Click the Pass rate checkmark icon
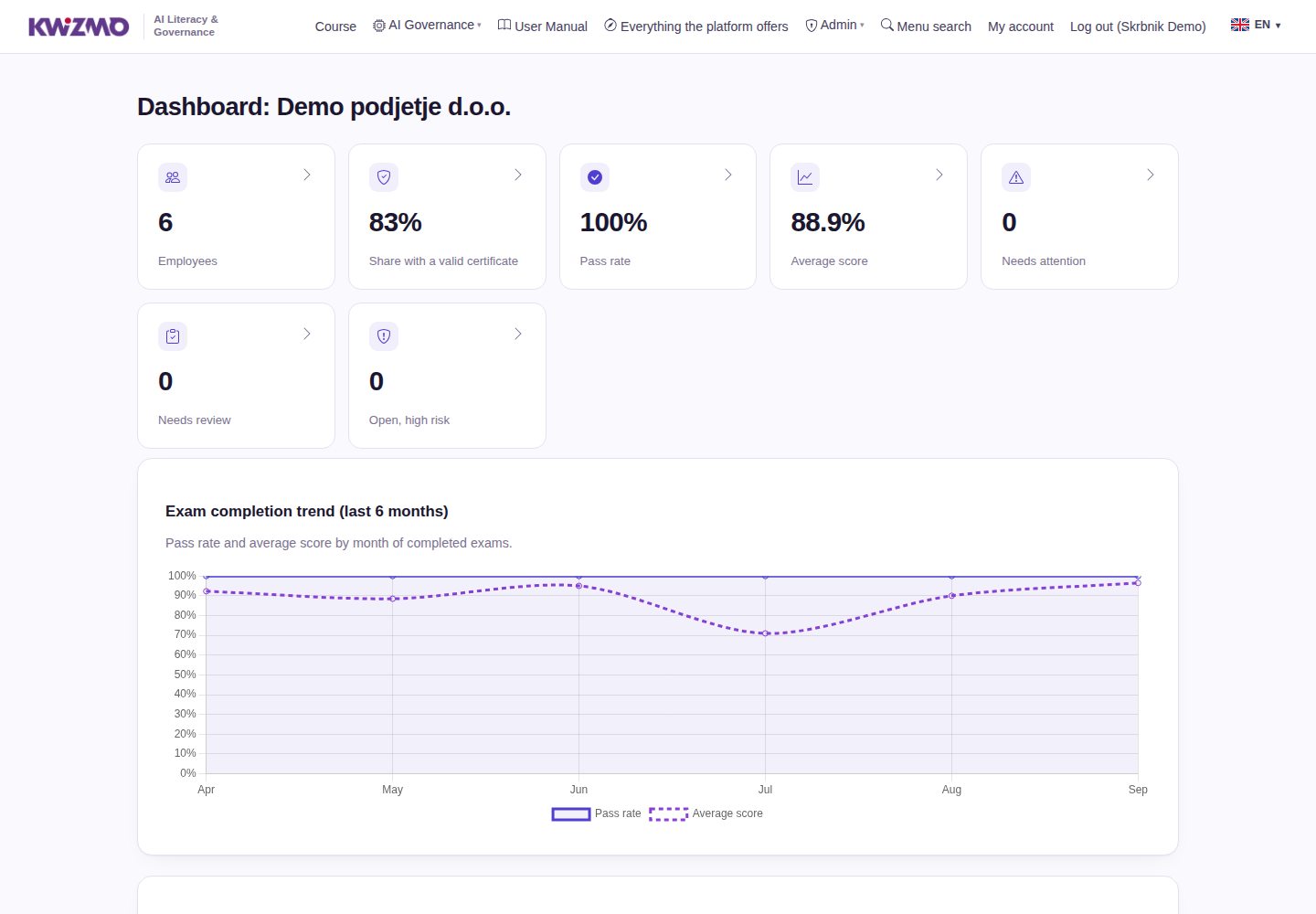Image resolution: width=1316 pixels, height=914 pixels. [595, 177]
